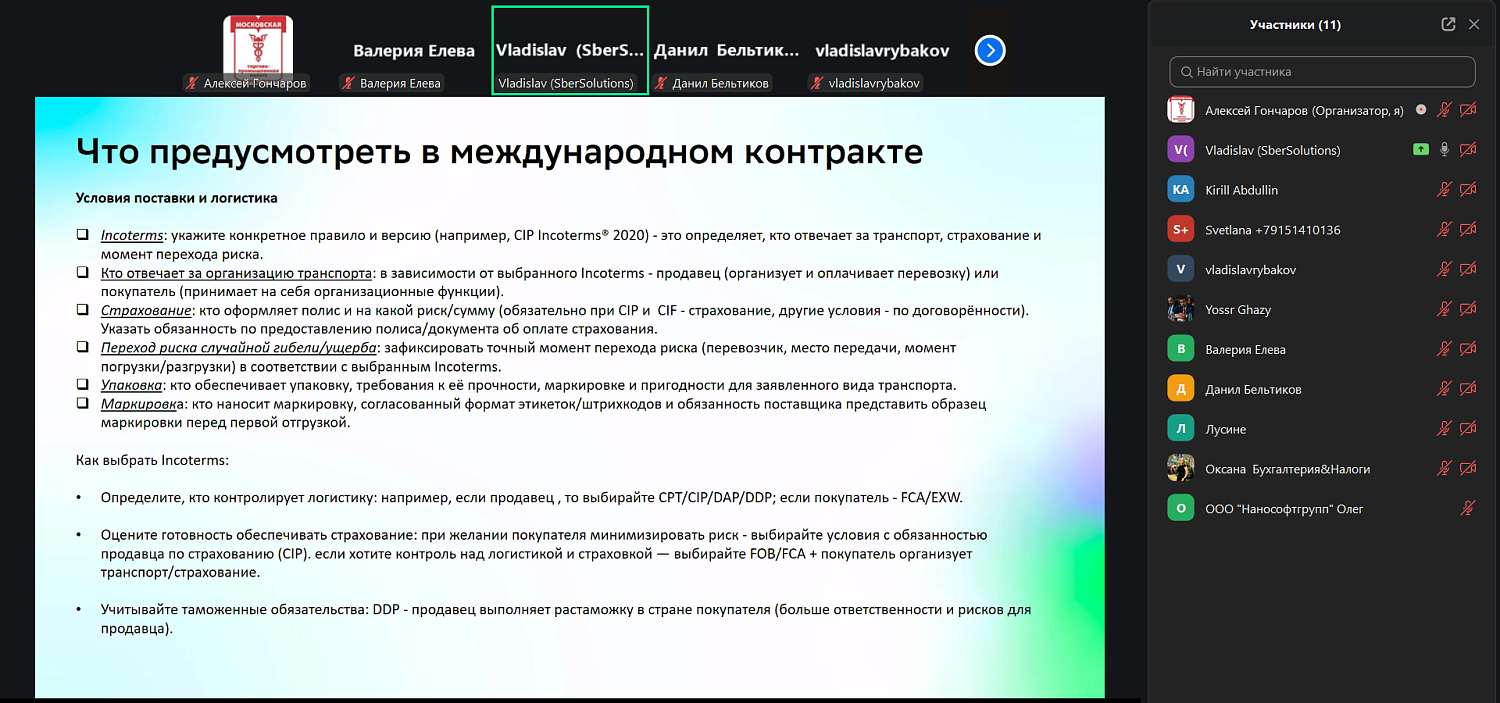Click the pop-out icon on the Участники panel
Image resolution: width=1500 pixels, height=703 pixels.
tap(1448, 24)
